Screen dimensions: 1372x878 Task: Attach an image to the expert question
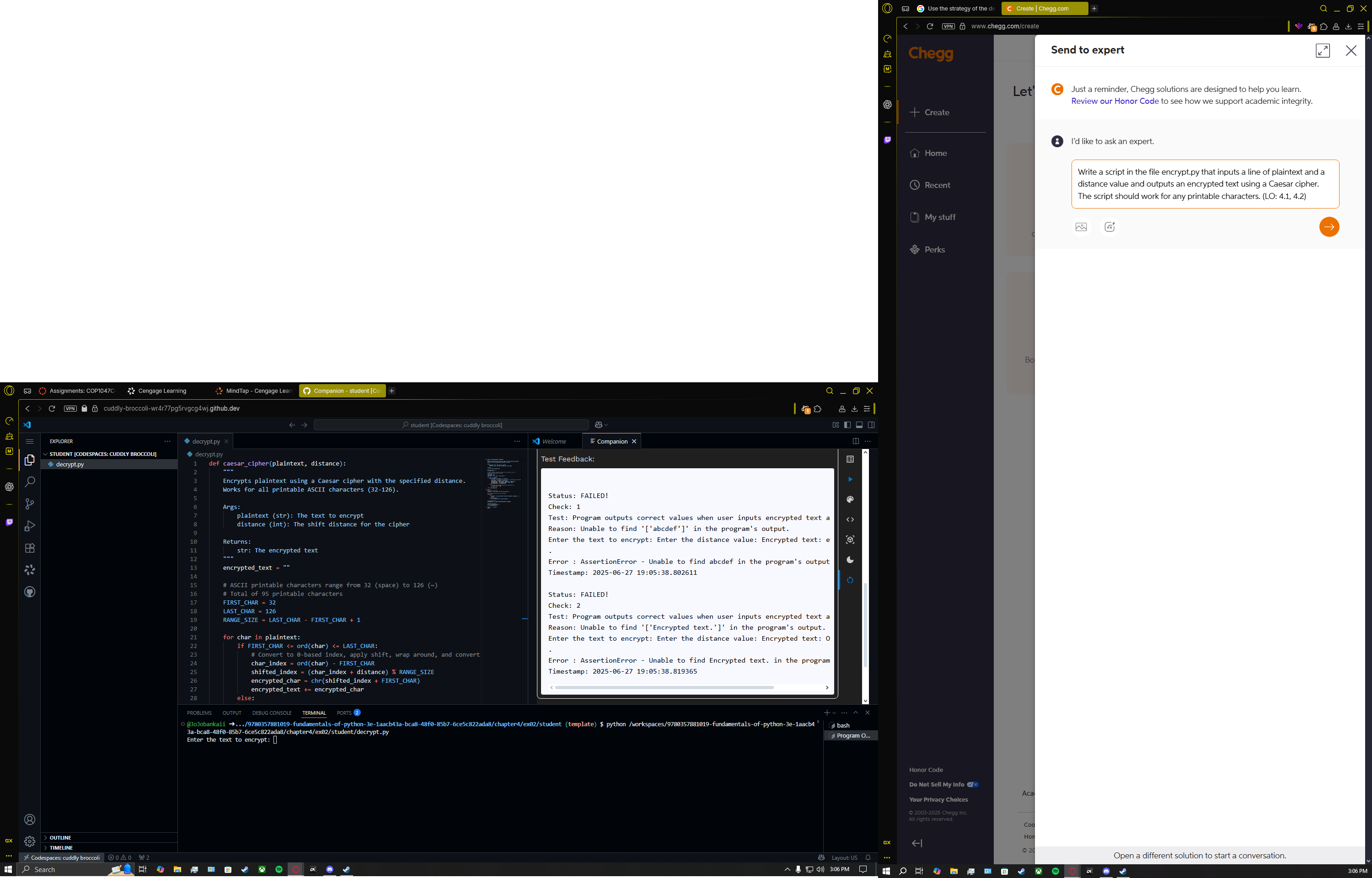point(1081,226)
